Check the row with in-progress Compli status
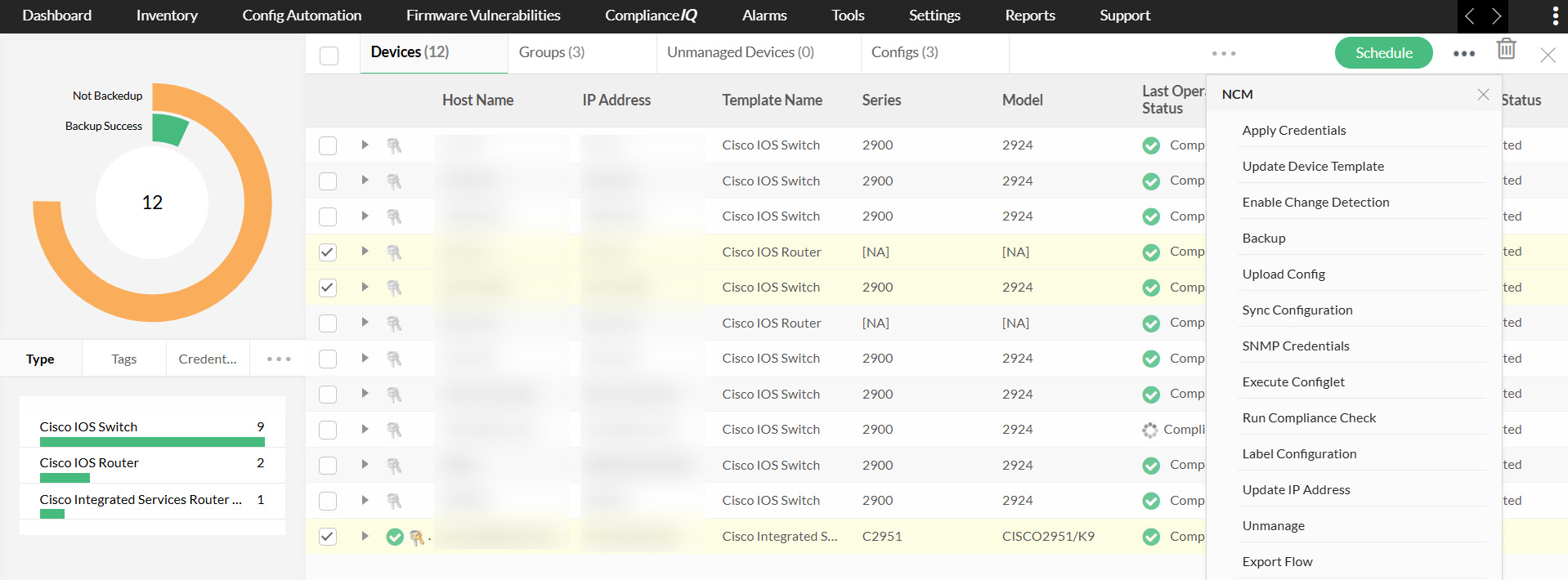The height and width of the screenshot is (580, 1568). point(328,430)
